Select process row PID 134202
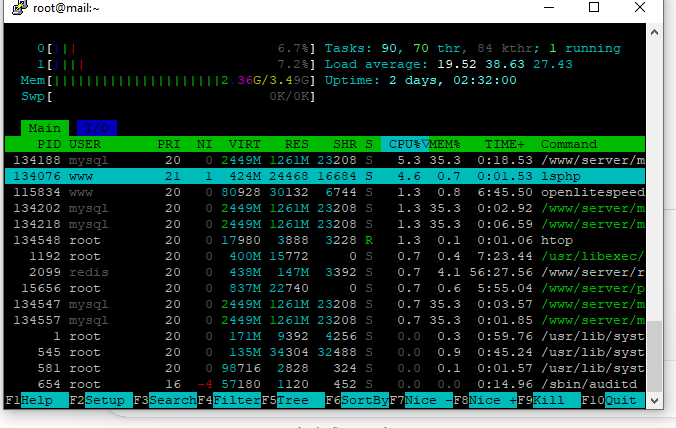676x428 pixels. coord(325,208)
